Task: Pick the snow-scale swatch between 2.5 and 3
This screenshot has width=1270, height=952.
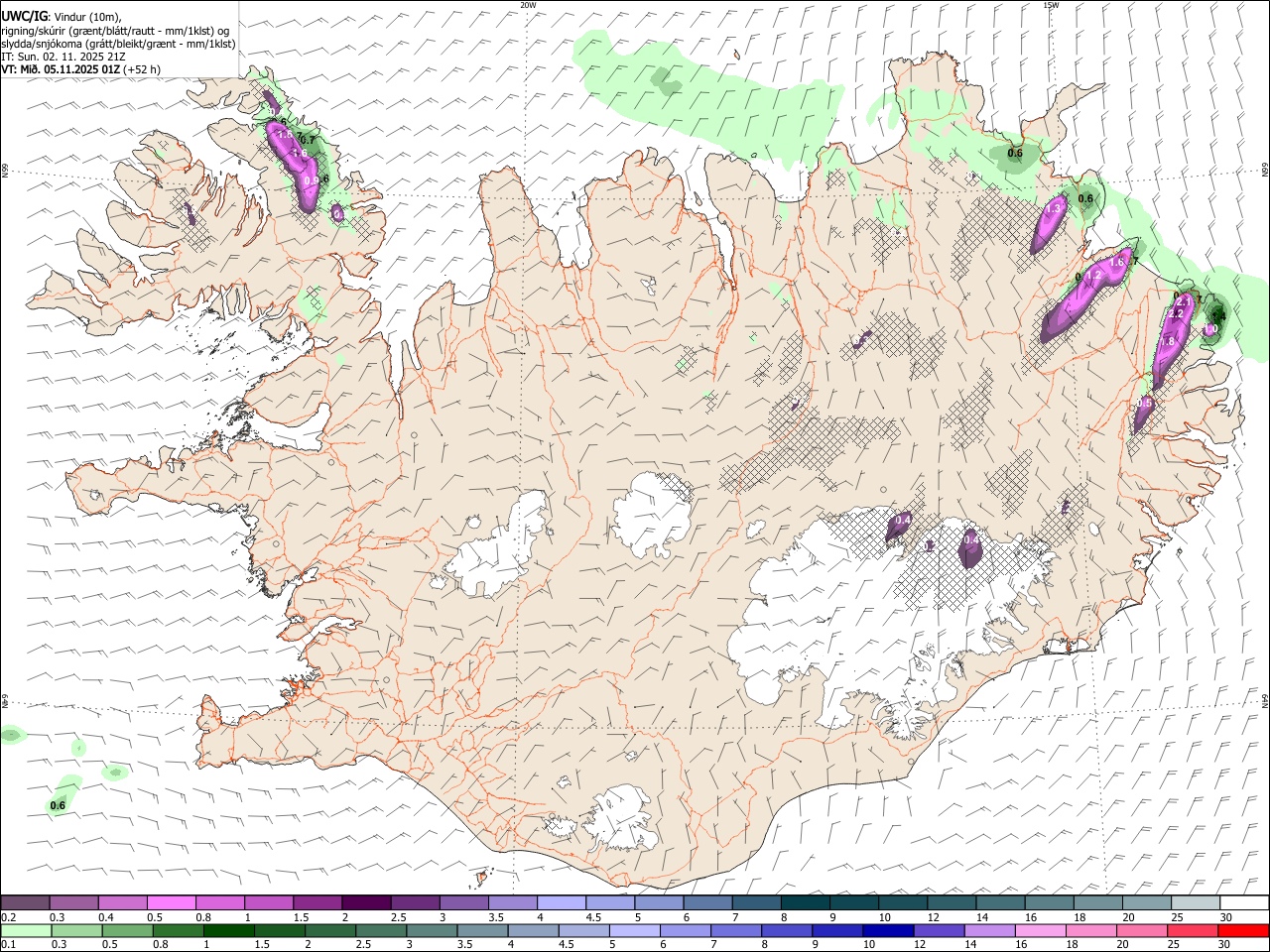Action: 416,902
